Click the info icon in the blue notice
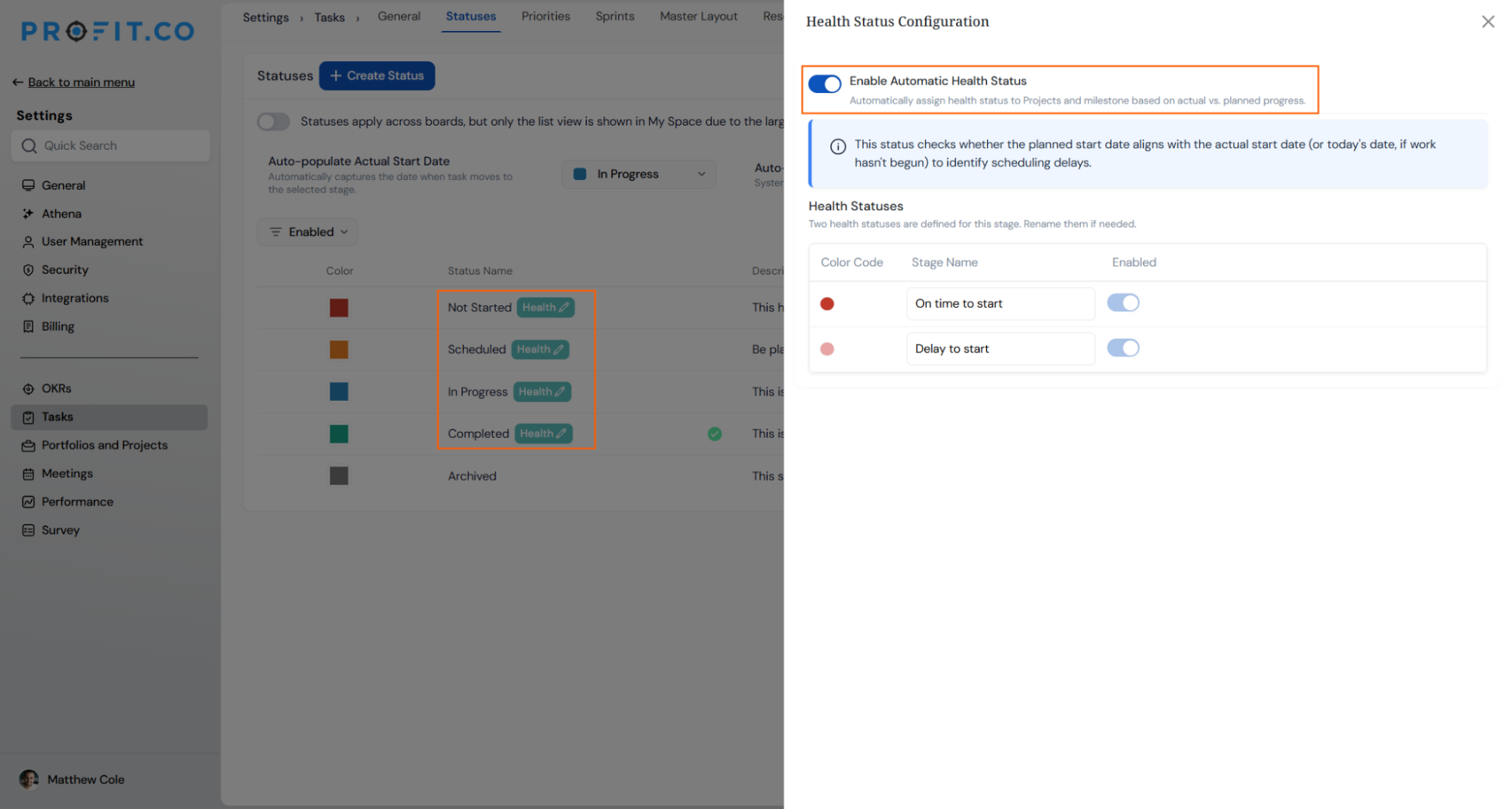Image resolution: width=1512 pixels, height=809 pixels. [837, 147]
